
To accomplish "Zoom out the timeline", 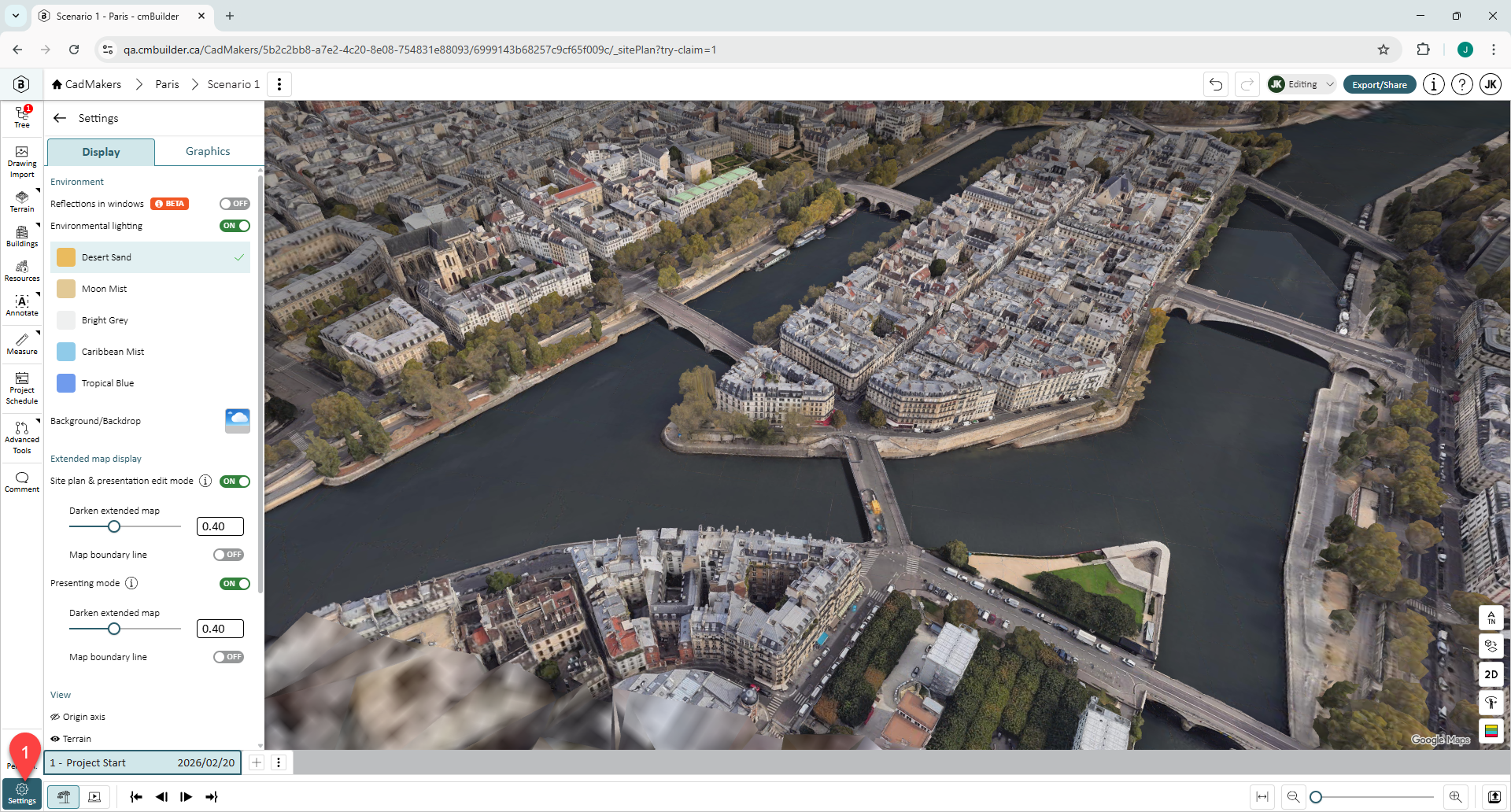I will [x=1293, y=797].
